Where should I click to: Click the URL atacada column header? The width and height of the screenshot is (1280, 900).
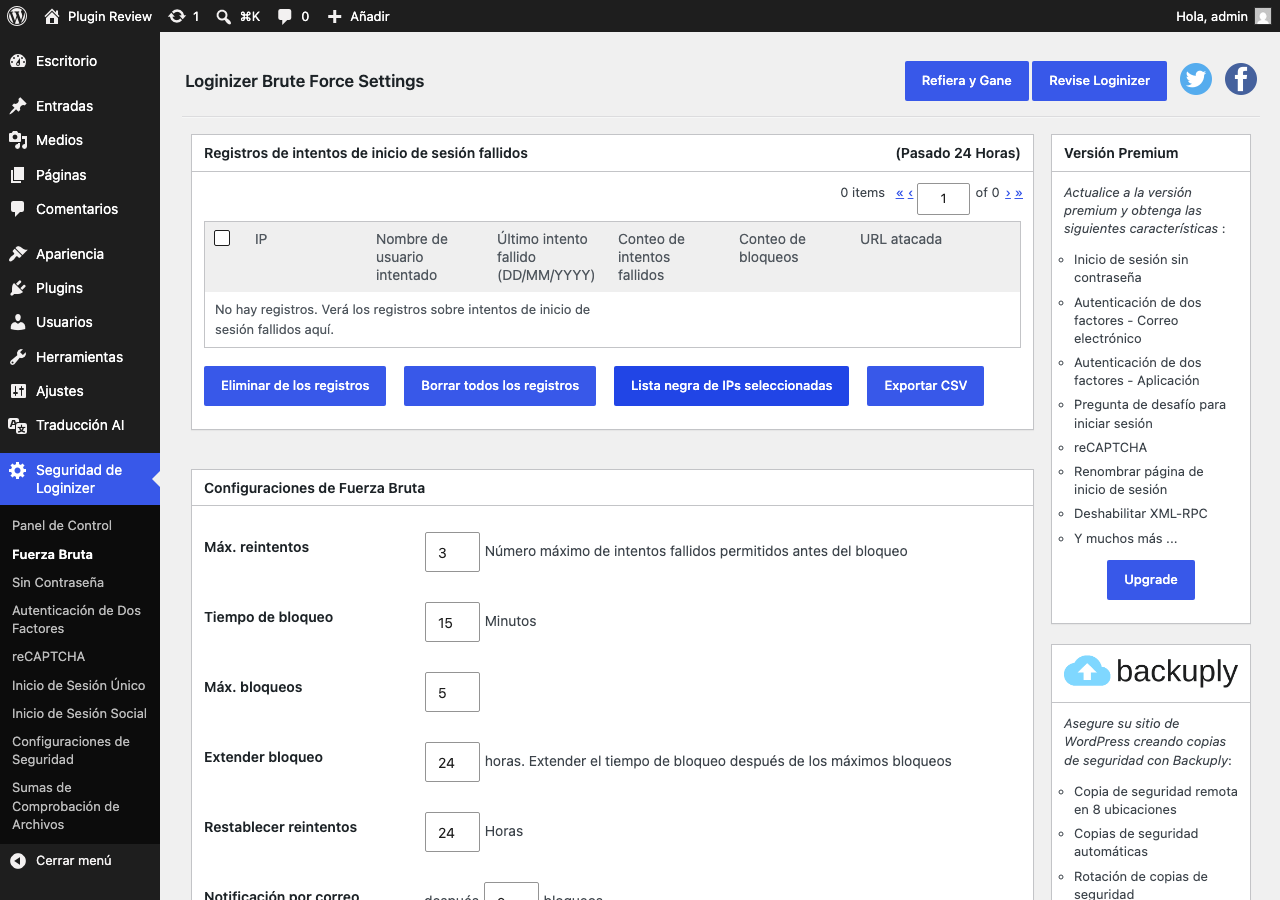tap(901, 239)
